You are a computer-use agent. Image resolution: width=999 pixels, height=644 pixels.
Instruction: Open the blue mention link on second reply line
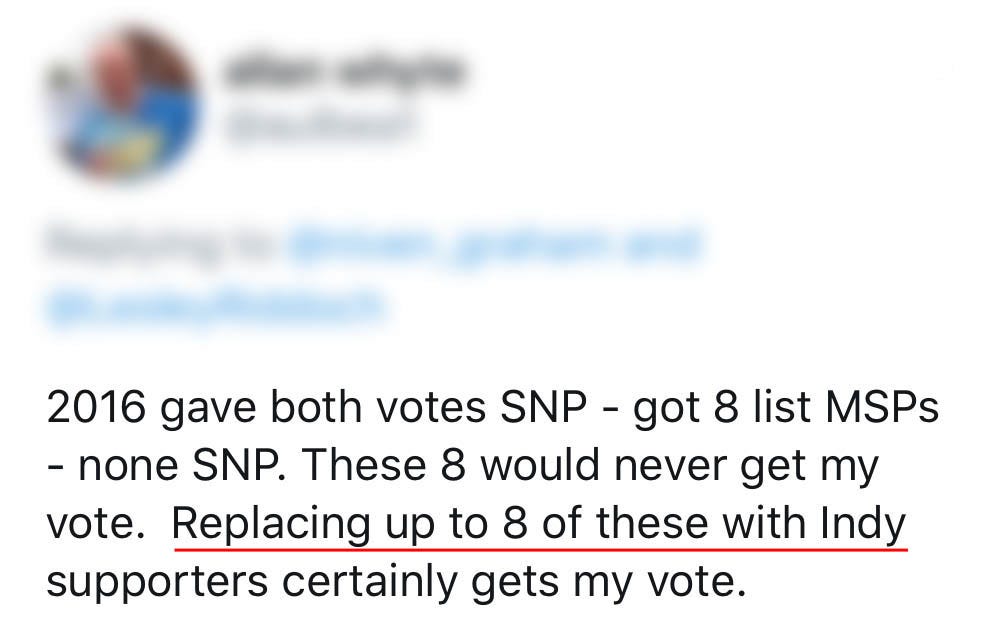coord(215,304)
